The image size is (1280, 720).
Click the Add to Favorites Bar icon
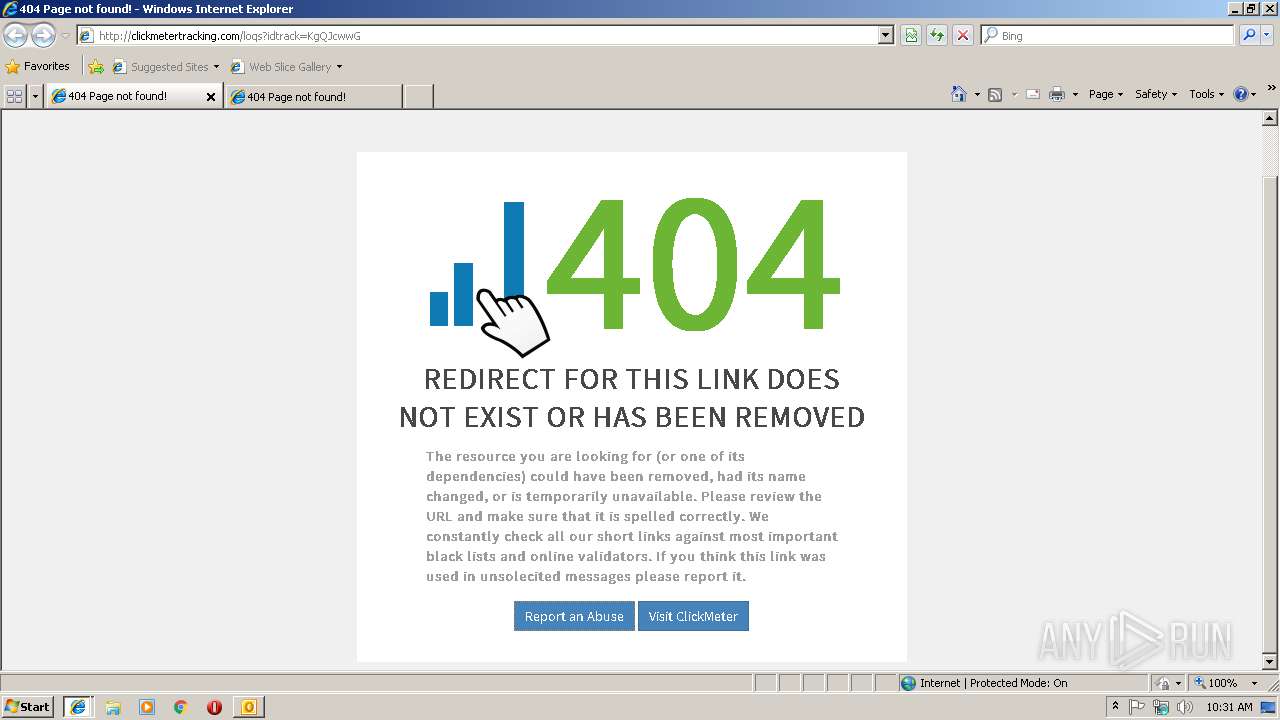click(x=96, y=67)
